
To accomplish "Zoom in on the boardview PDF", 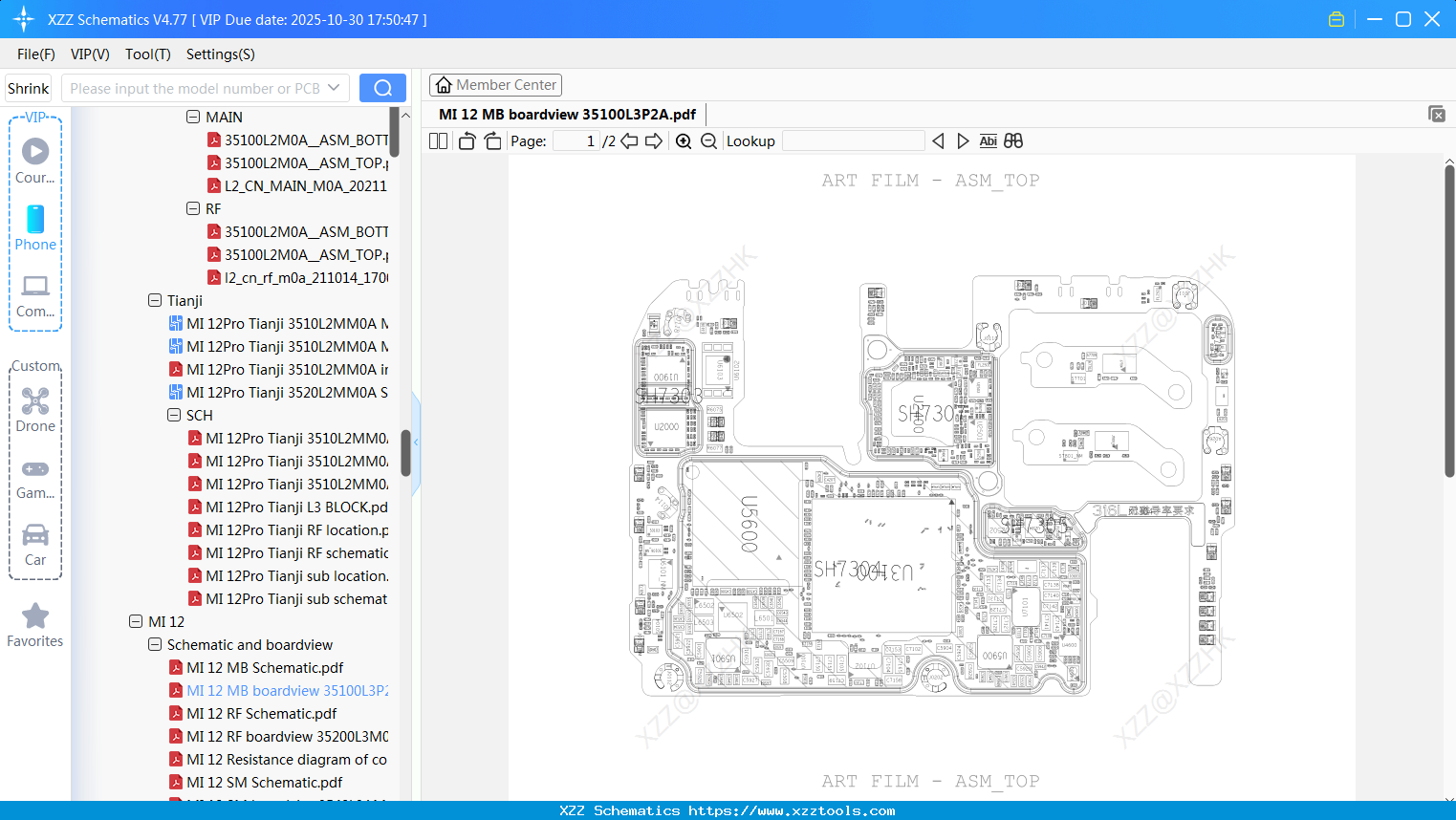I will coord(683,140).
